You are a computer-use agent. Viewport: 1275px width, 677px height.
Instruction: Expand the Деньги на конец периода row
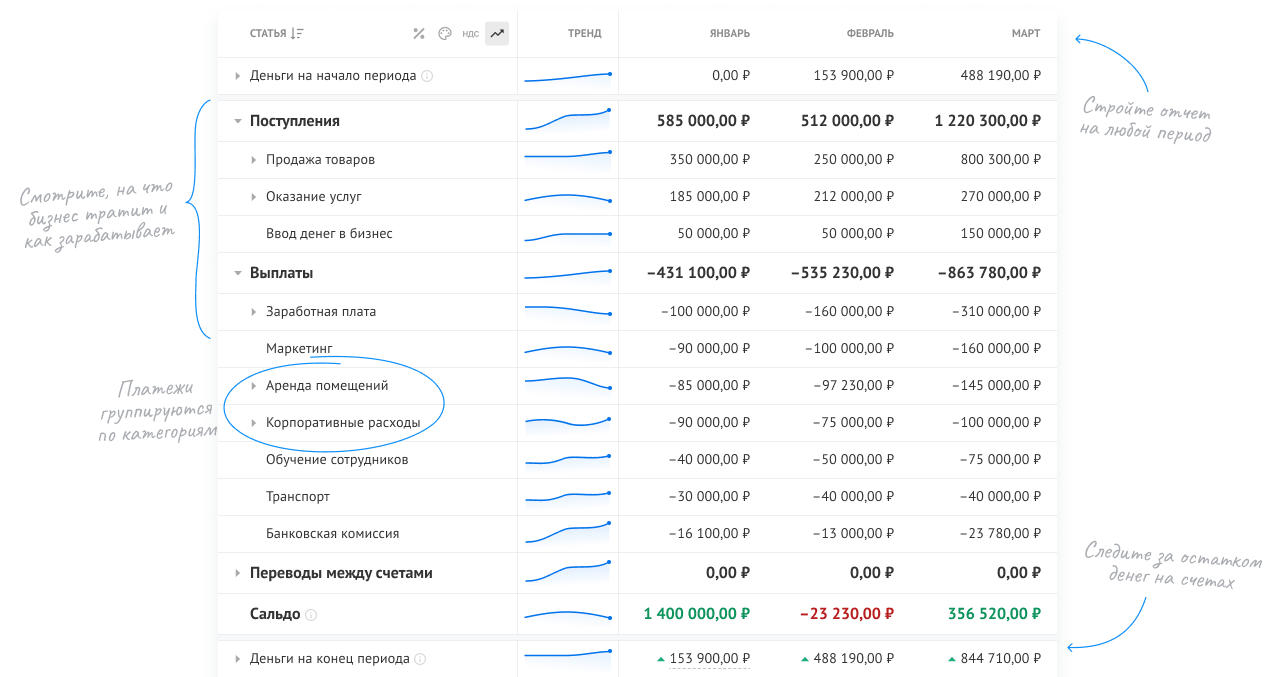tap(238, 659)
